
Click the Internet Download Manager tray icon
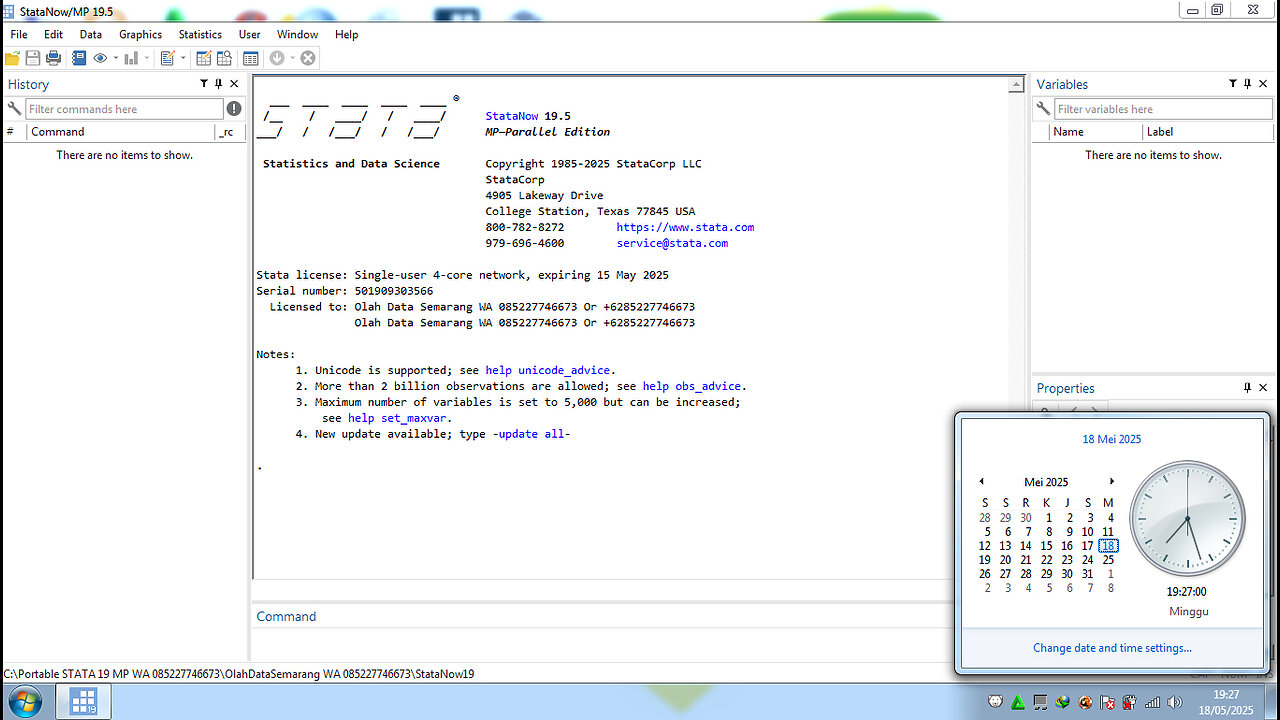(1063, 702)
